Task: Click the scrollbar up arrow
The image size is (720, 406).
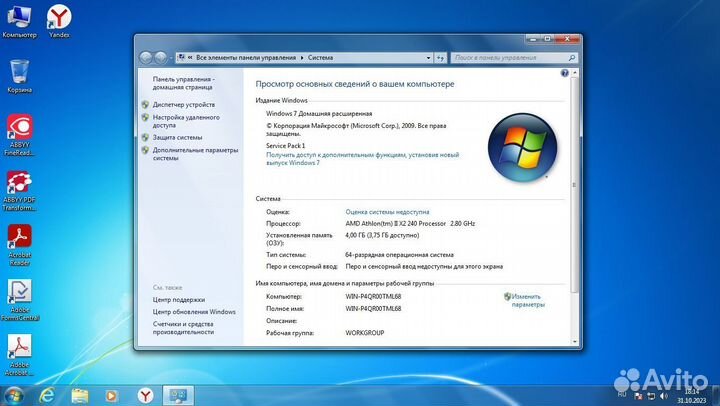Action: [574, 73]
